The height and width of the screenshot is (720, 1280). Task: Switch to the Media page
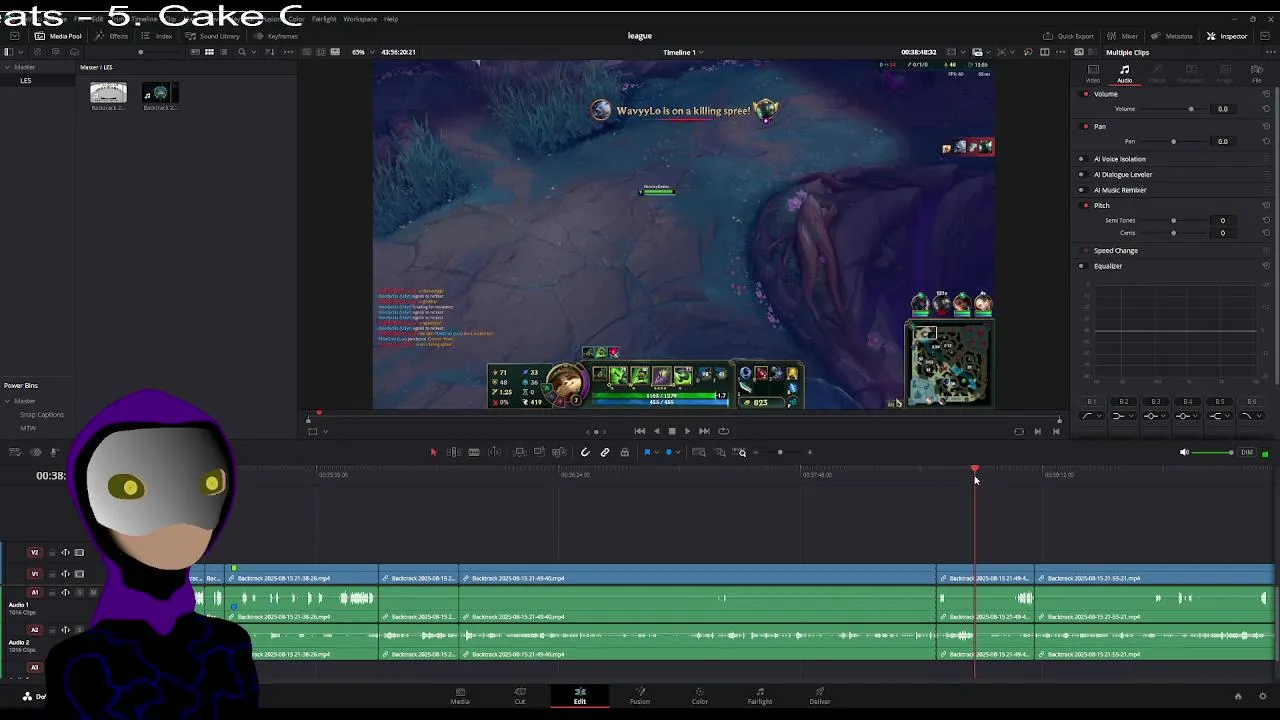click(x=460, y=696)
